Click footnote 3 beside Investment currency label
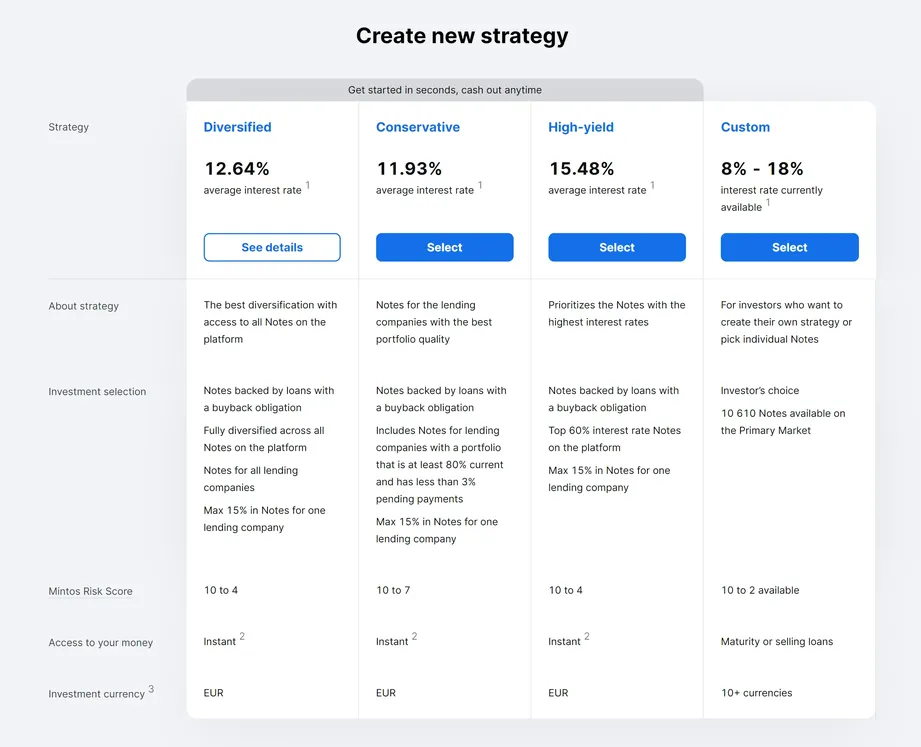The height and width of the screenshot is (747, 921). [x=151, y=688]
